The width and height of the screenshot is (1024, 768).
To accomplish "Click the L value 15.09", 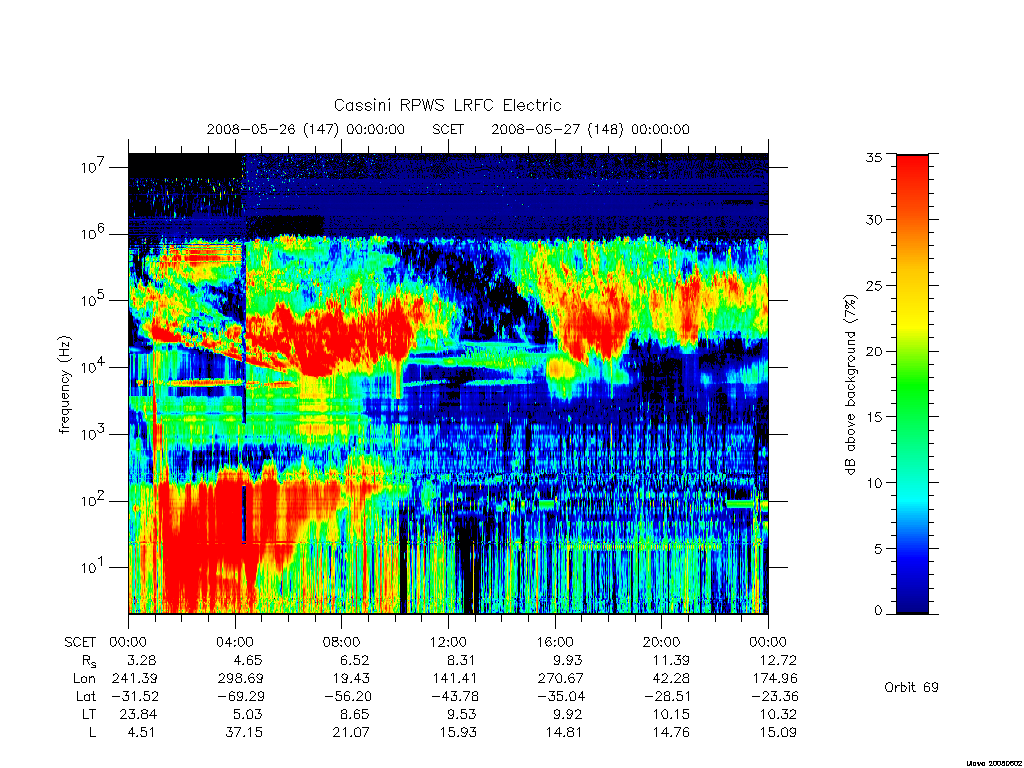I will [x=778, y=733].
